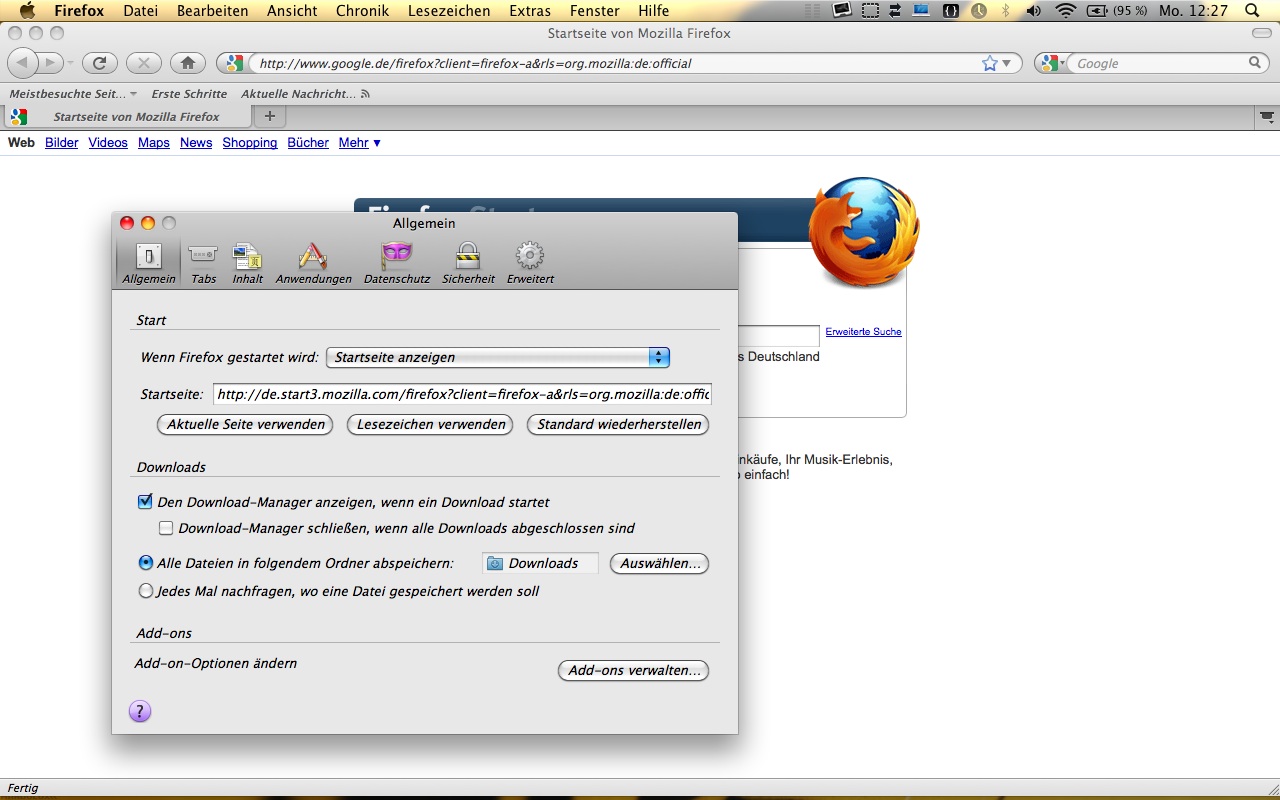1280x800 pixels.
Task: Click the curly braces menu bar icon
Action: coord(951,11)
